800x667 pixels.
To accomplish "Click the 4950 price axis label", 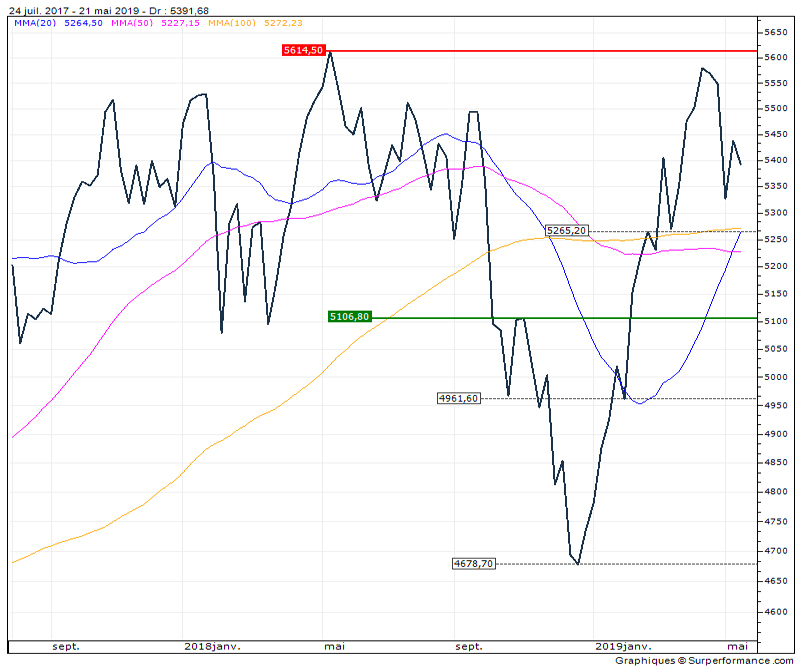I will [x=776, y=406].
